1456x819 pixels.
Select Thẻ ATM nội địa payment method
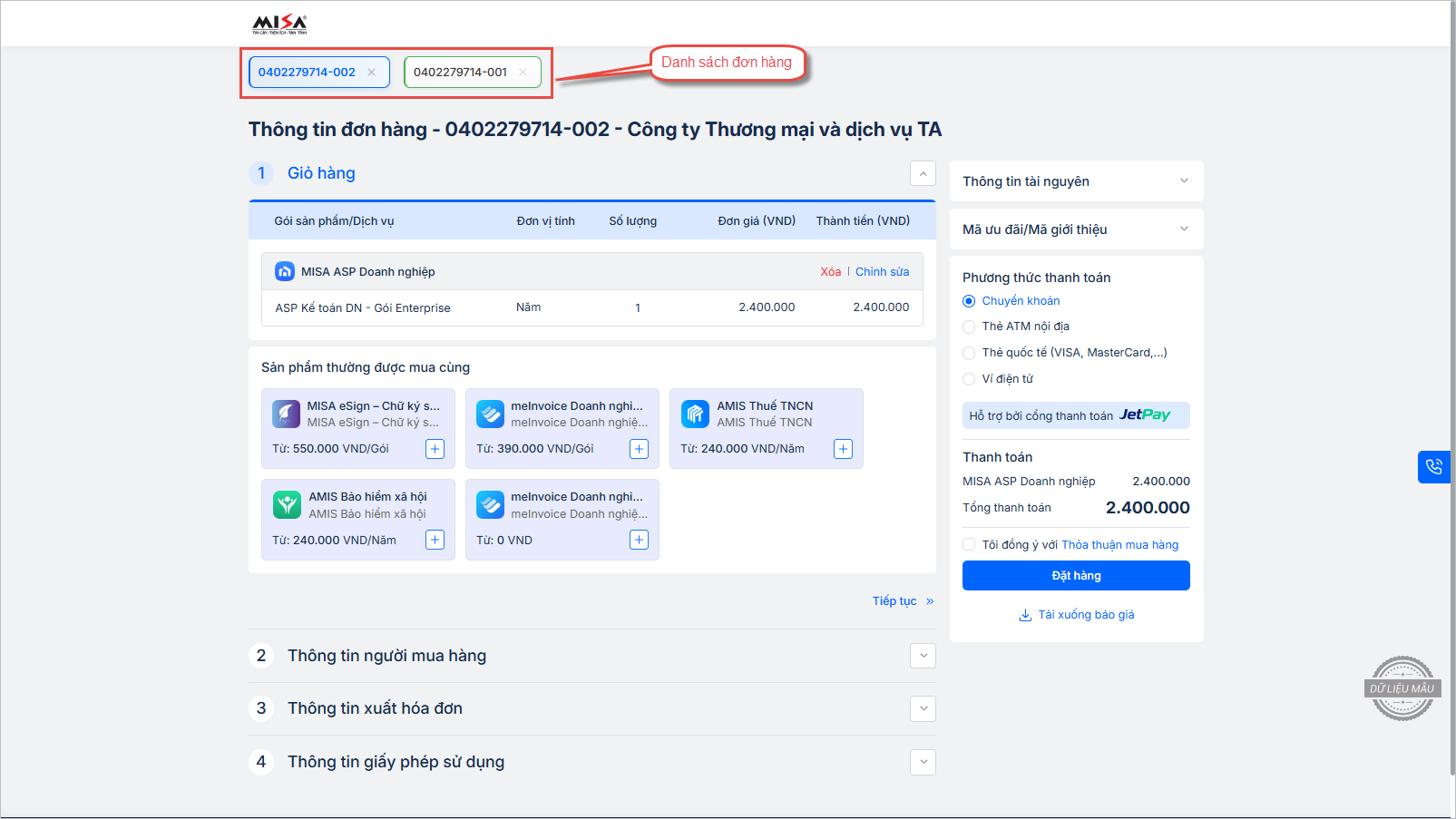click(969, 327)
